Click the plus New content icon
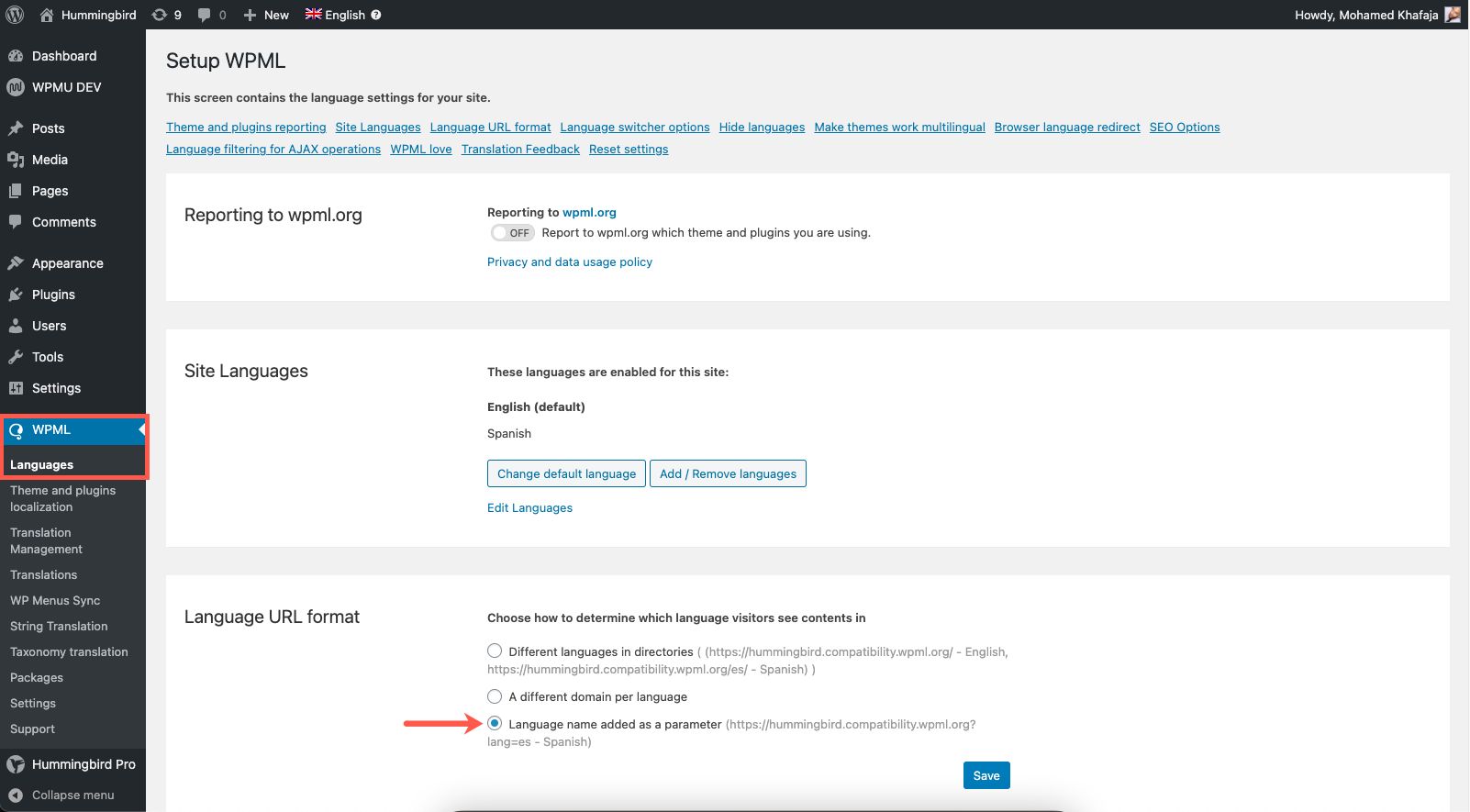This screenshot has width=1470, height=812. point(250,15)
